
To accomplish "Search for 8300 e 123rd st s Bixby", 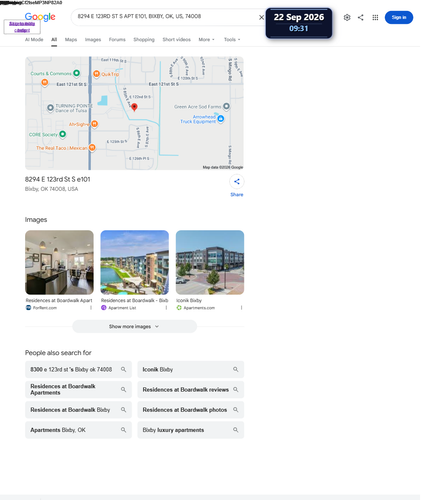I will [78, 369].
